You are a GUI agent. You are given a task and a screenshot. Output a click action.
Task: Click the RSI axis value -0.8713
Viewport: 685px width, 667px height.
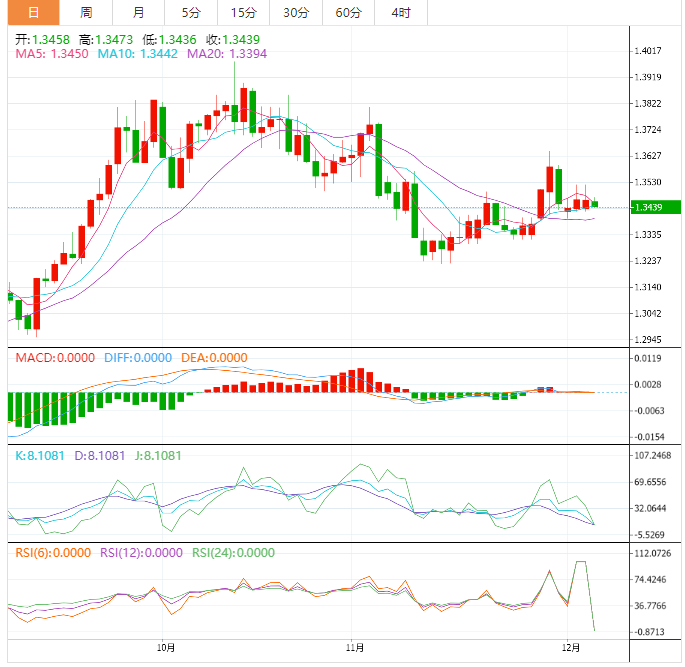coord(650,632)
